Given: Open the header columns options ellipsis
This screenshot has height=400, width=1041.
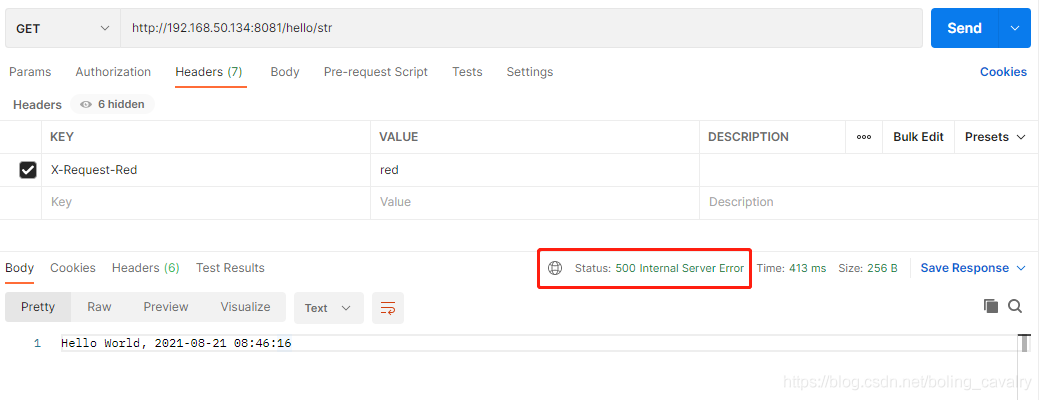Looking at the screenshot, I should point(864,137).
